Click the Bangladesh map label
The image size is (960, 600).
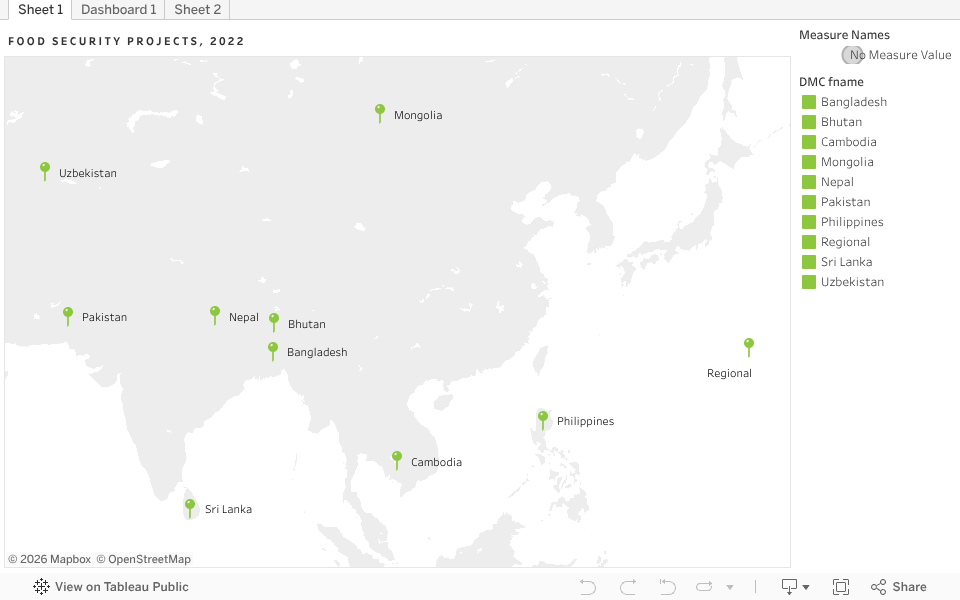tap(317, 352)
